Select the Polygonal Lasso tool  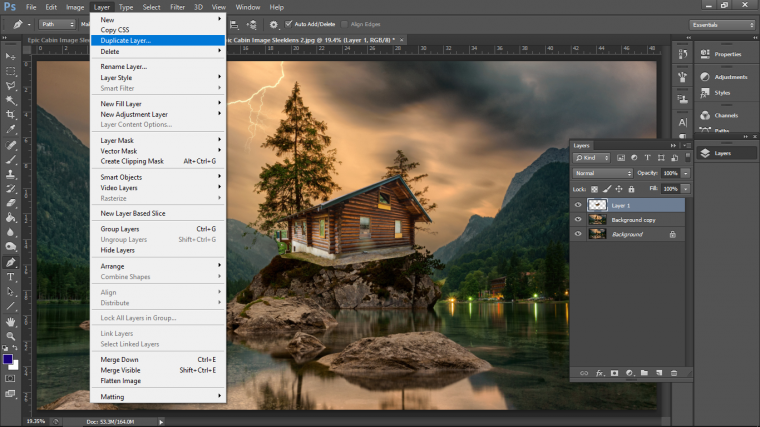pyautogui.click(x=10, y=86)
